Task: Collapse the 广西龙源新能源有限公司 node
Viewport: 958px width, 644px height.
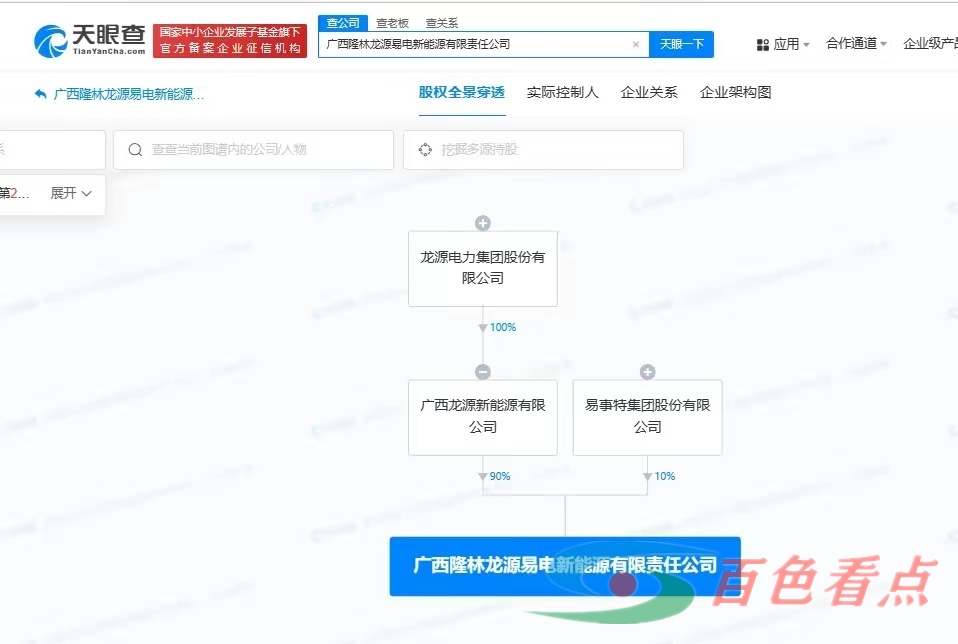Action: coord(483,372)
